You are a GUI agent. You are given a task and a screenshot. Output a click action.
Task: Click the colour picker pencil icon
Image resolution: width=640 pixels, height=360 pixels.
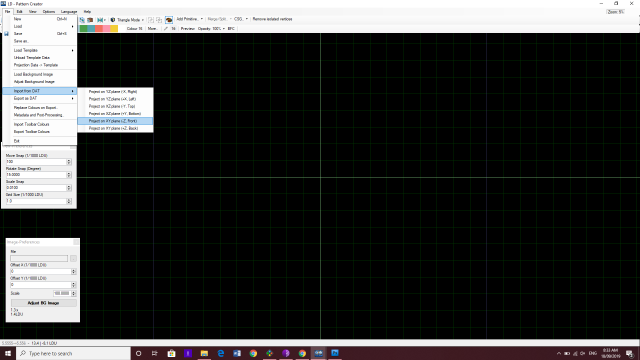(166, 29)
